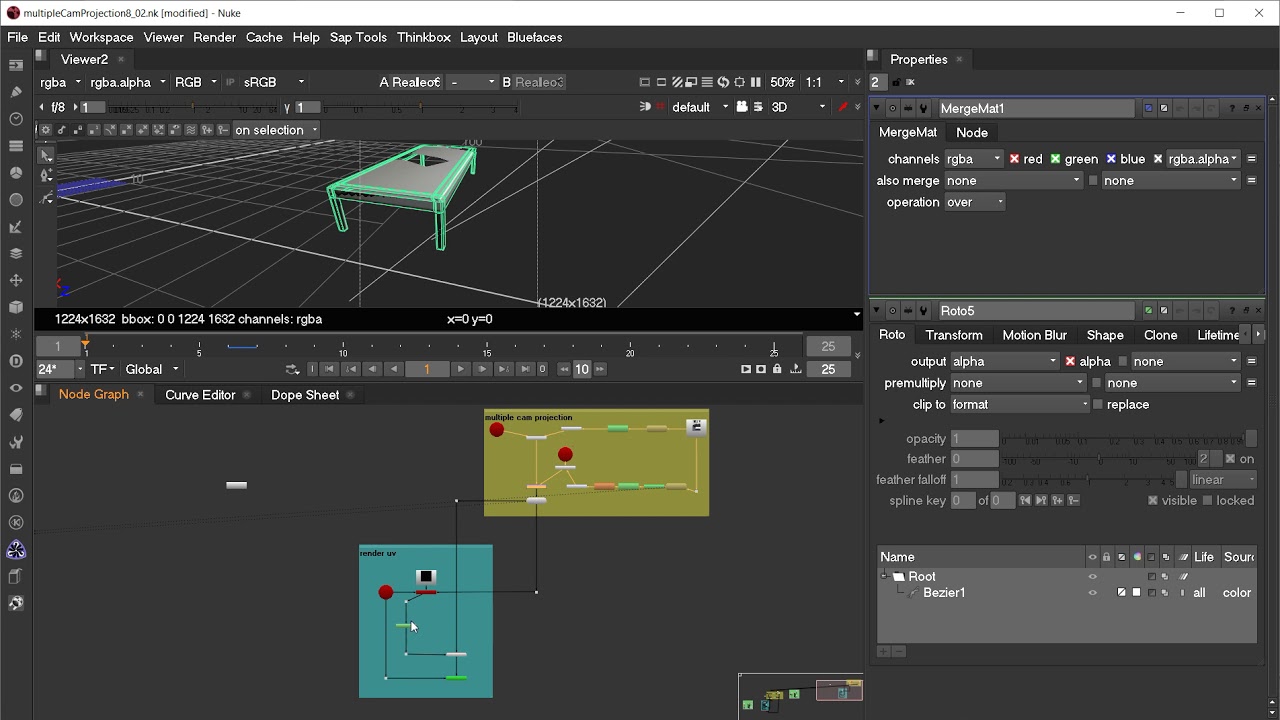Open the 3D cube nodes toolbar icon
Image resolution: width=1280 pixels, height=720 pixels.
(16, 307)
